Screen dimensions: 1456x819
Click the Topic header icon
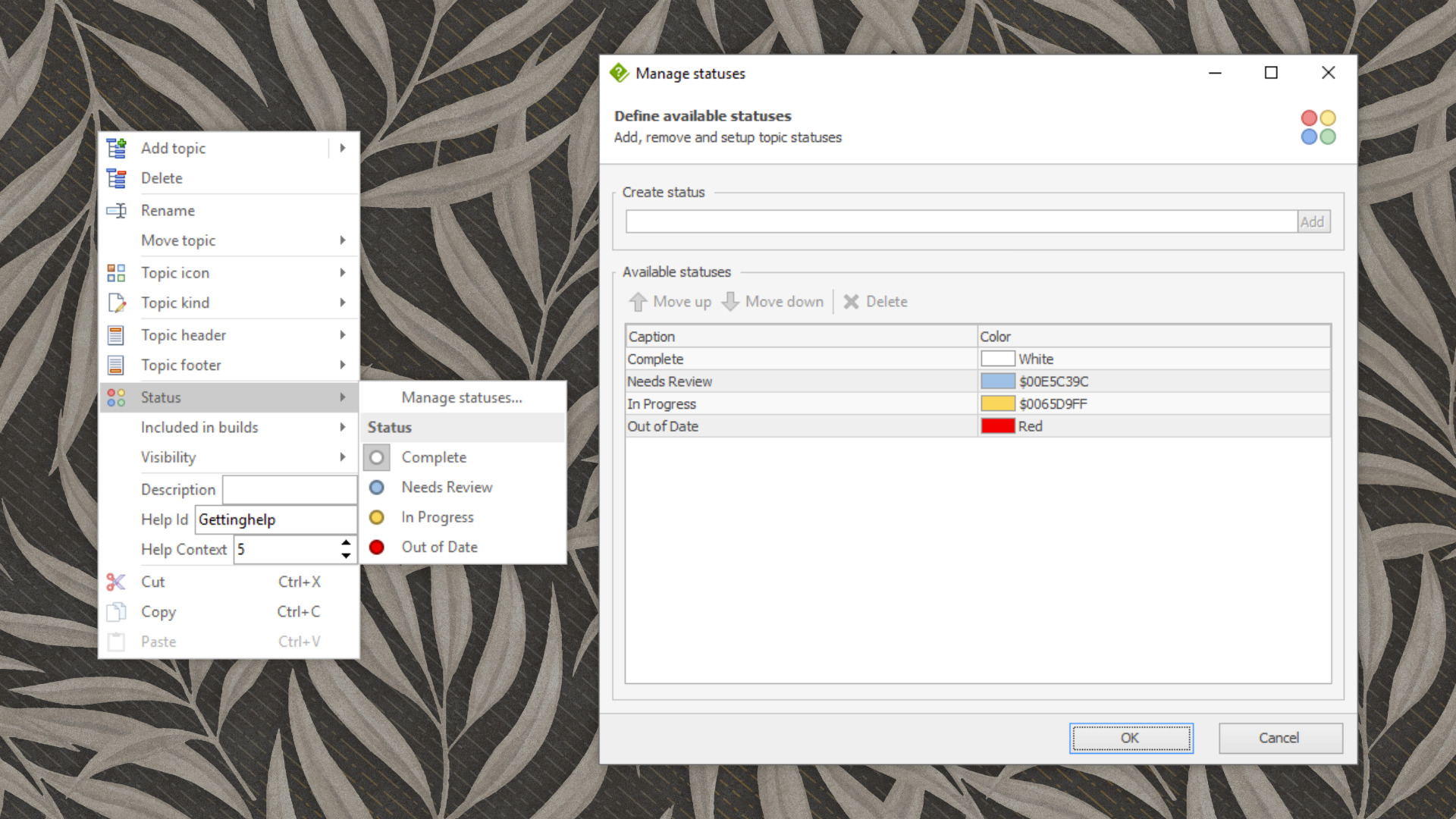116,335
